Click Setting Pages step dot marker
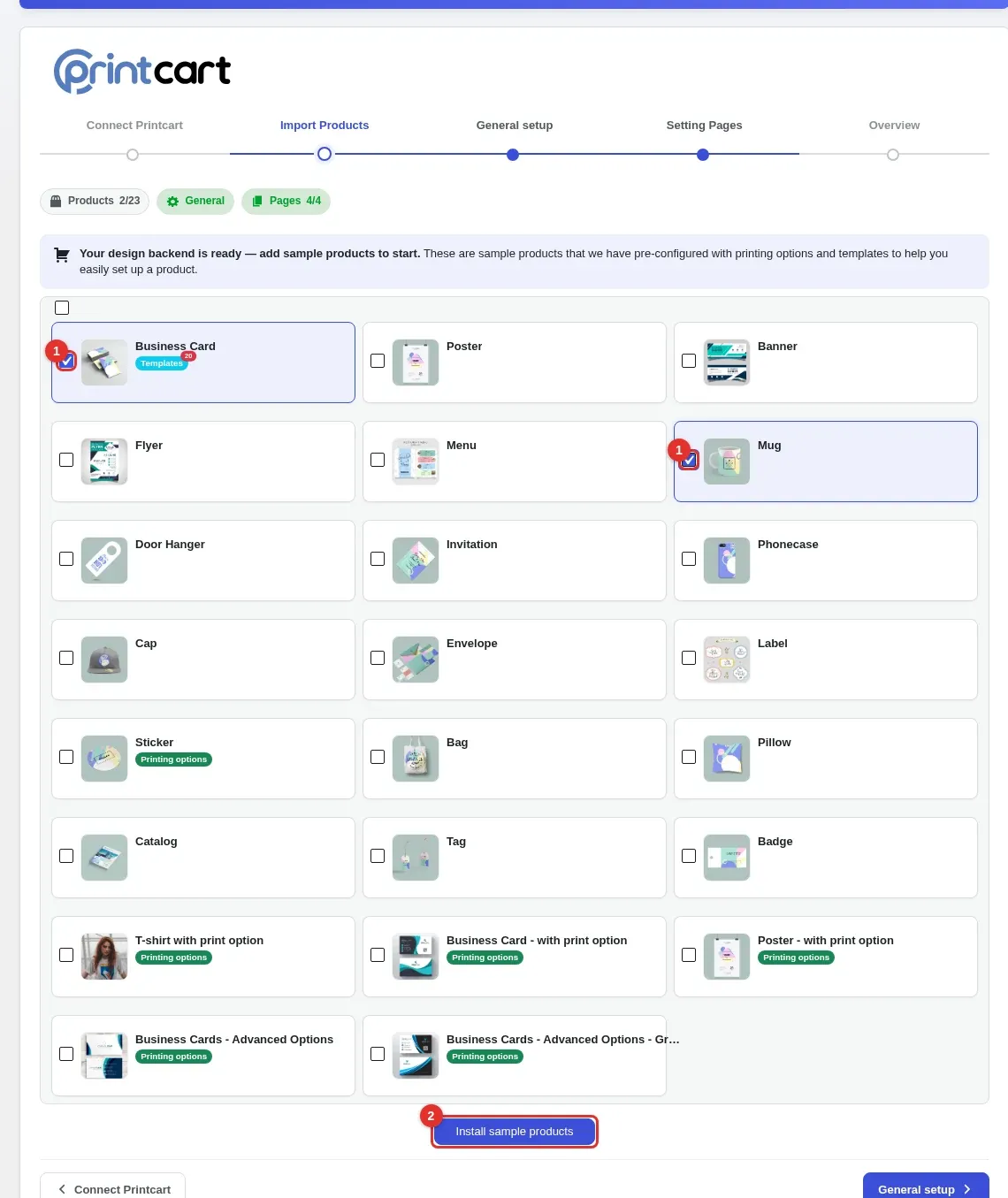This screenshot has height=1198, width=1008. point(703,155)
